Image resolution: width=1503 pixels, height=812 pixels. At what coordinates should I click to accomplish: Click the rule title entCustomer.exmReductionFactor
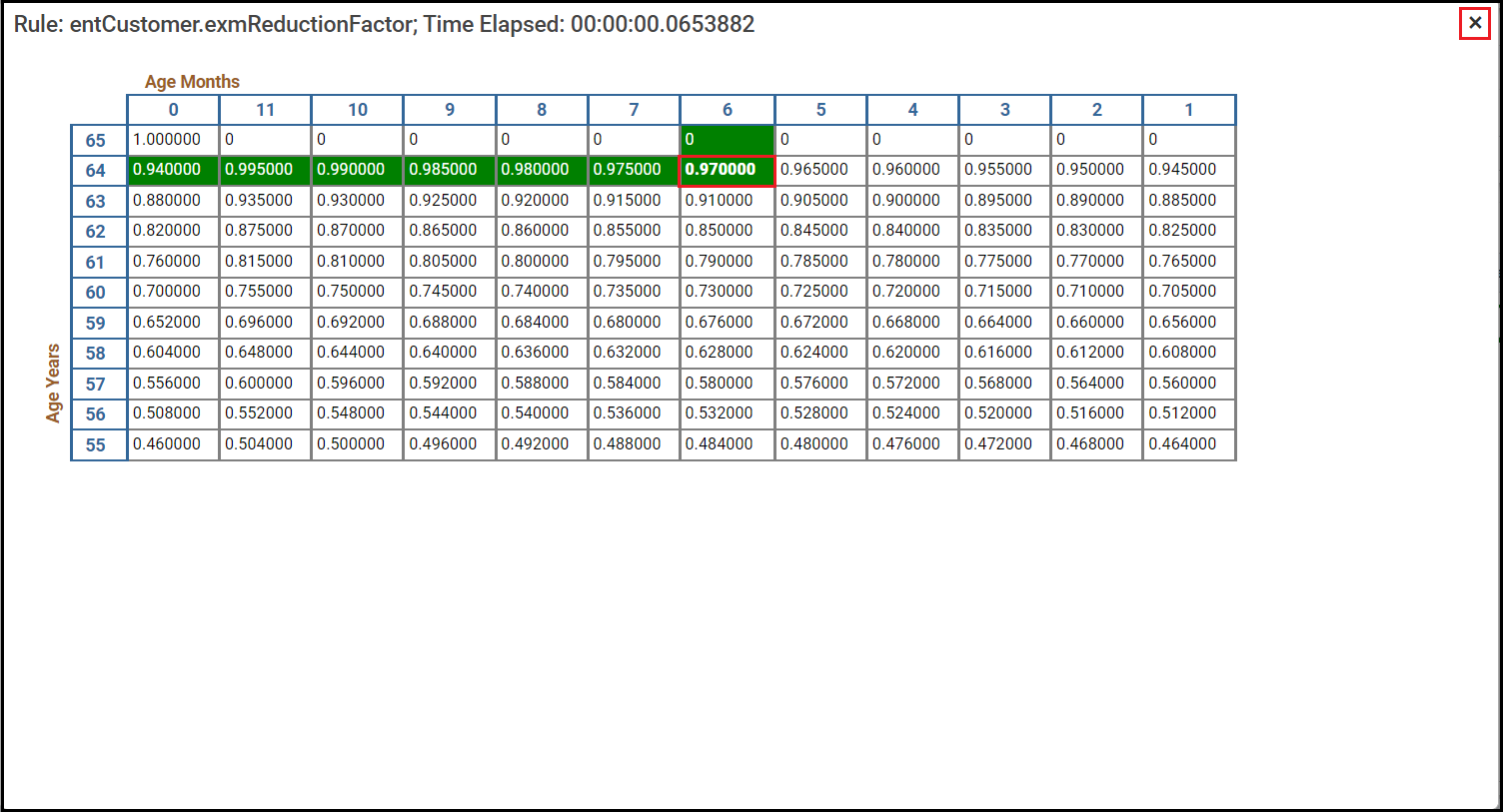coord(243,24)
